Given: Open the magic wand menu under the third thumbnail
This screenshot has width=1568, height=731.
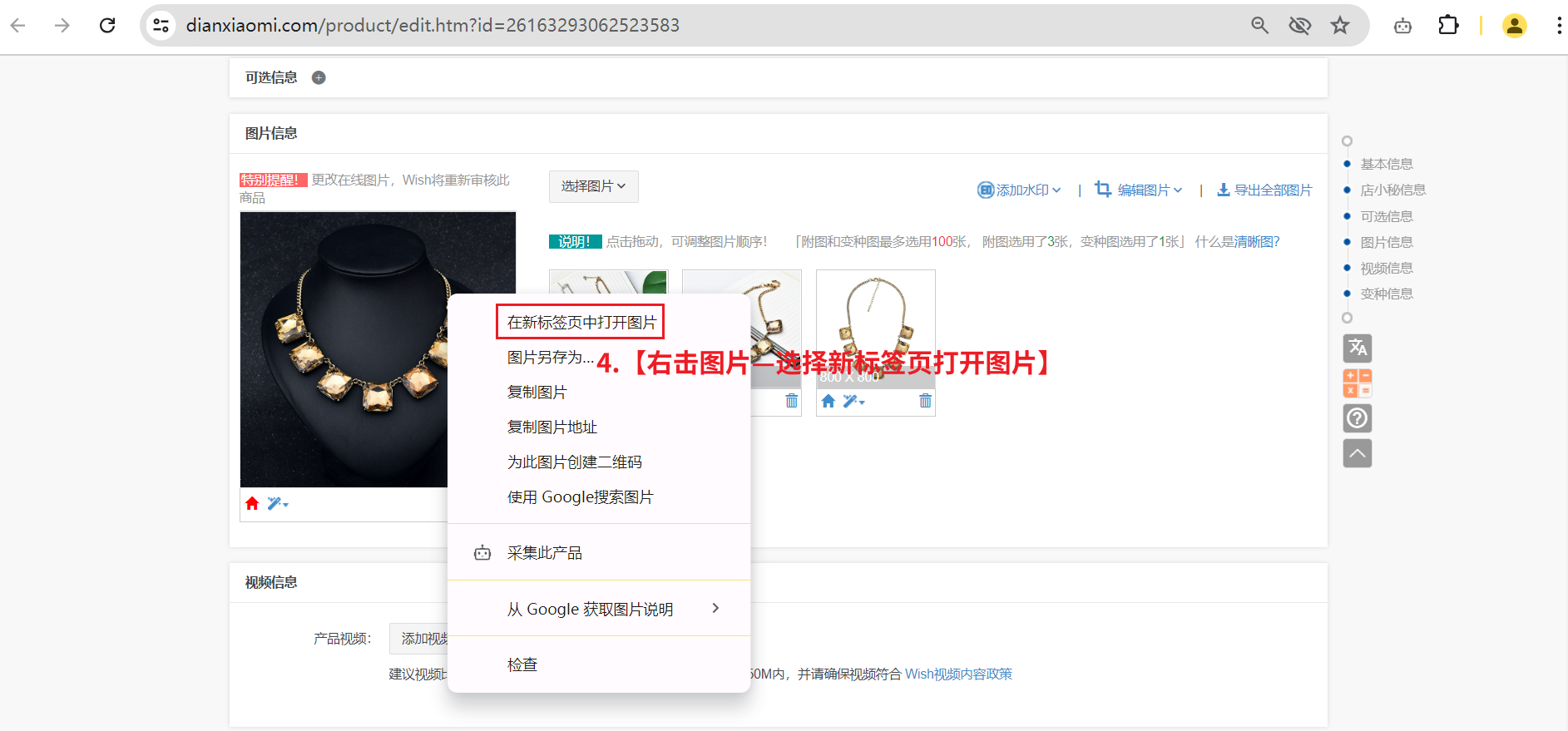Looking at the screenshot, I should 853,402.
